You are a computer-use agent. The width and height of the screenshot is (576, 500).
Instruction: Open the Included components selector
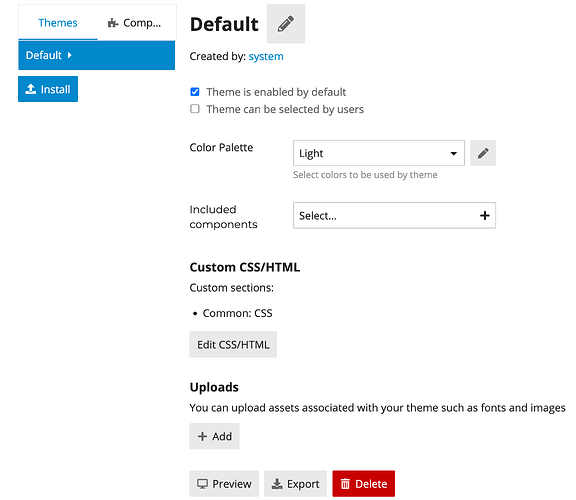pyautogui.click(x=394, y=215)
